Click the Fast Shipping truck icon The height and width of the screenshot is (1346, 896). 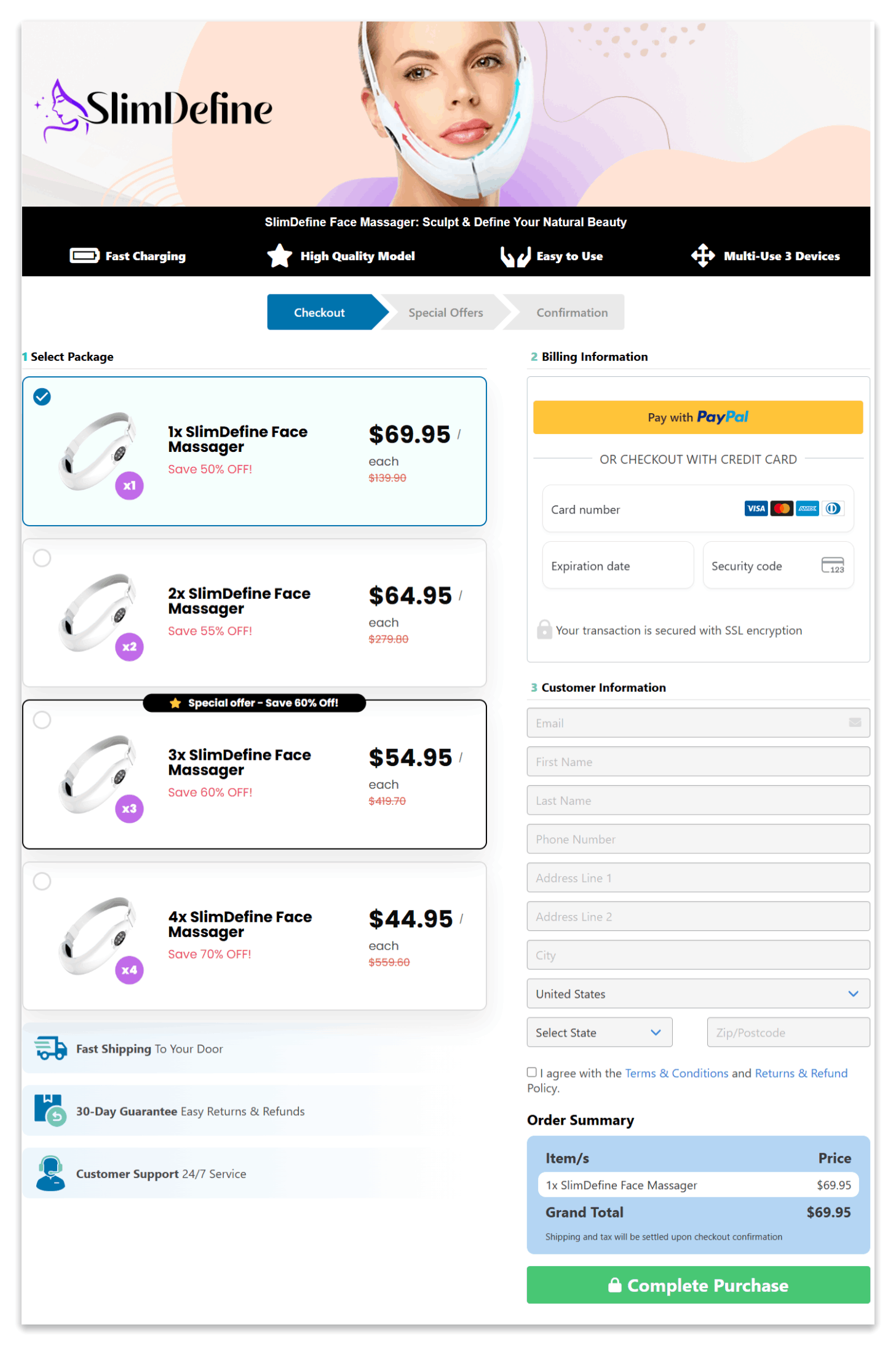pos(50,1048)
